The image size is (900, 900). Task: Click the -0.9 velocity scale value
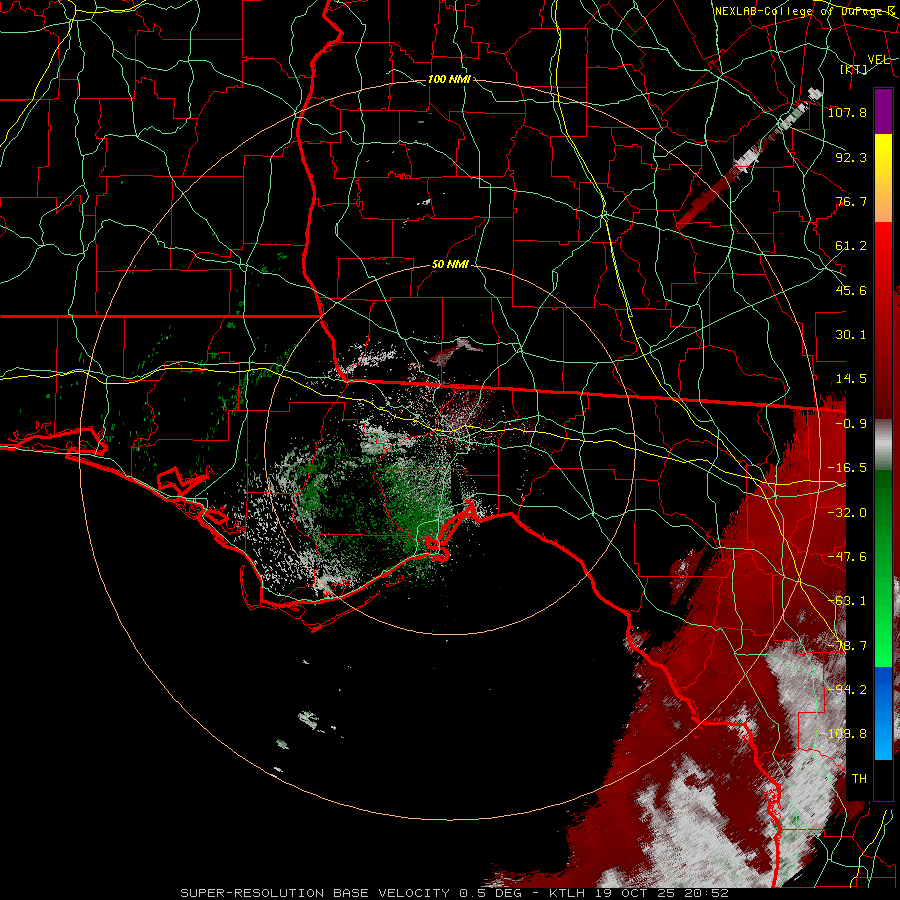coord(851,424)
